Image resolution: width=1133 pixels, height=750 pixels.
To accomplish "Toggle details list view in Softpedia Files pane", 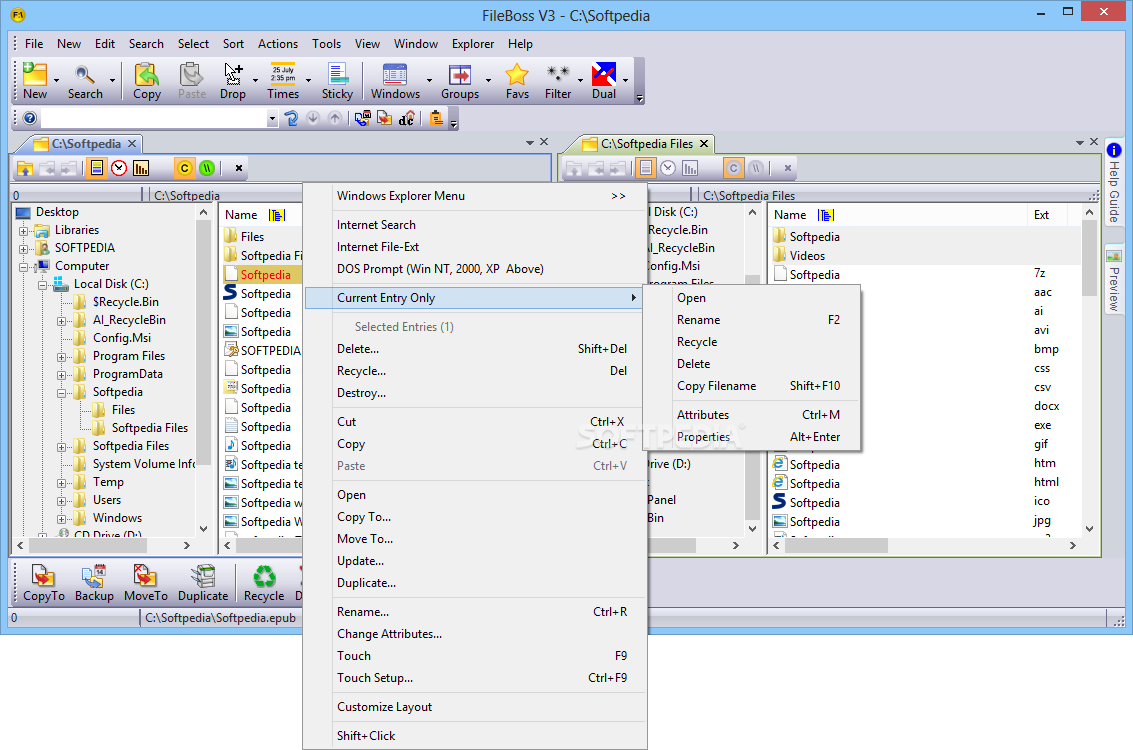I will click(646, 168).
